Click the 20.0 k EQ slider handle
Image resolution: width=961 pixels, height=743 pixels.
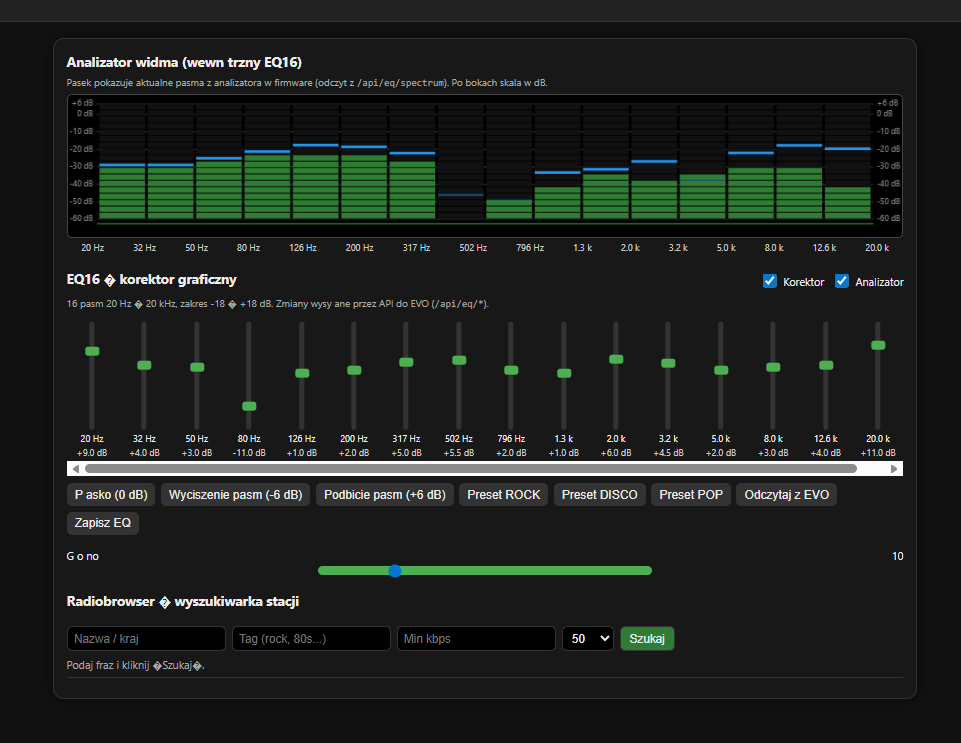click(x=878, y=345)
